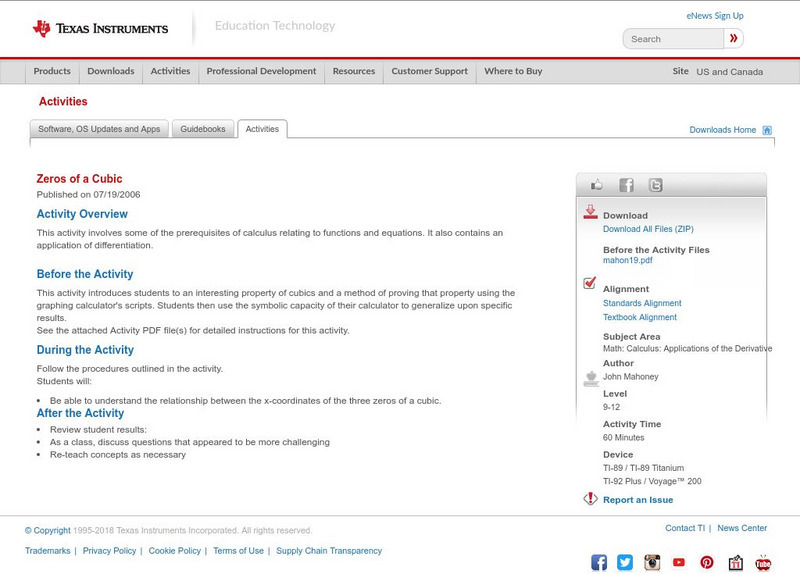Share via the gray Facebook icon

[x=626, y=185]
